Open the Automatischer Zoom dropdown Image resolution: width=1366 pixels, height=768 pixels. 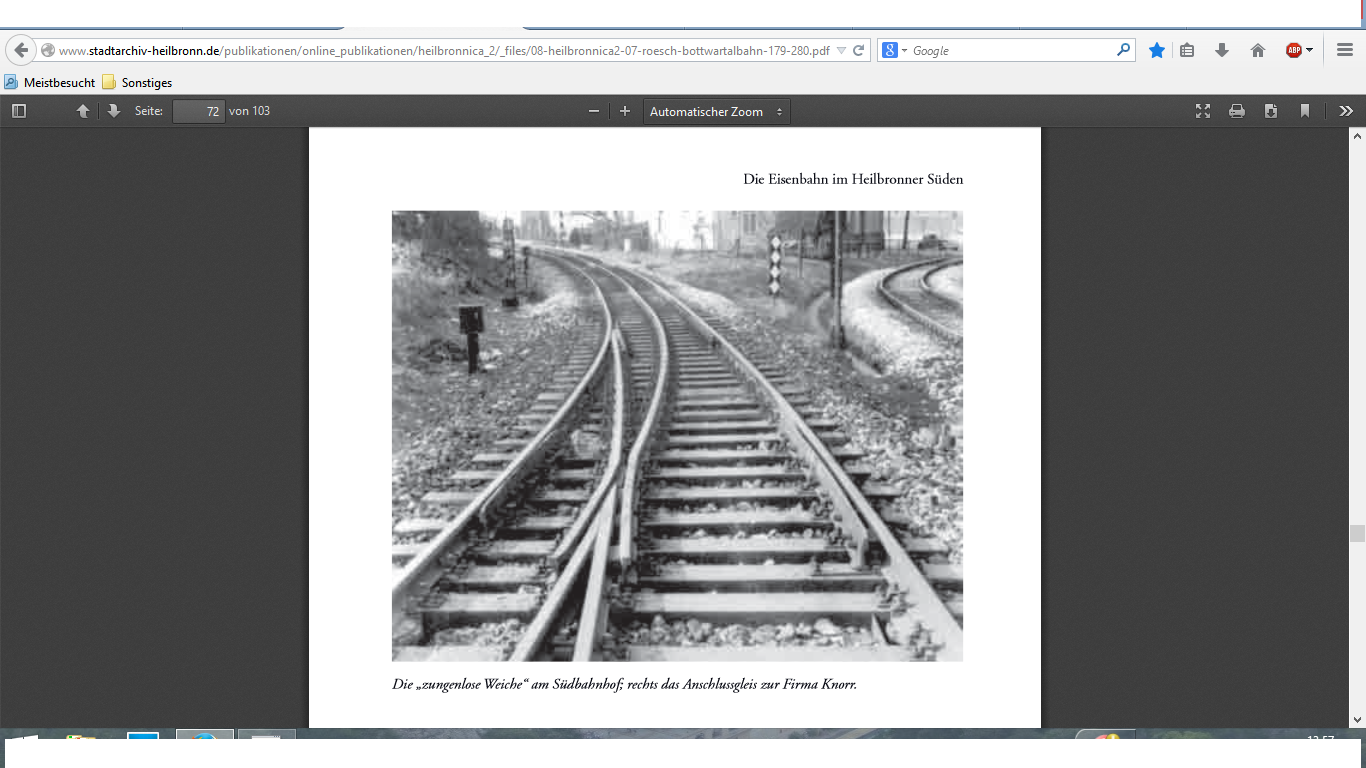point(716,111)
